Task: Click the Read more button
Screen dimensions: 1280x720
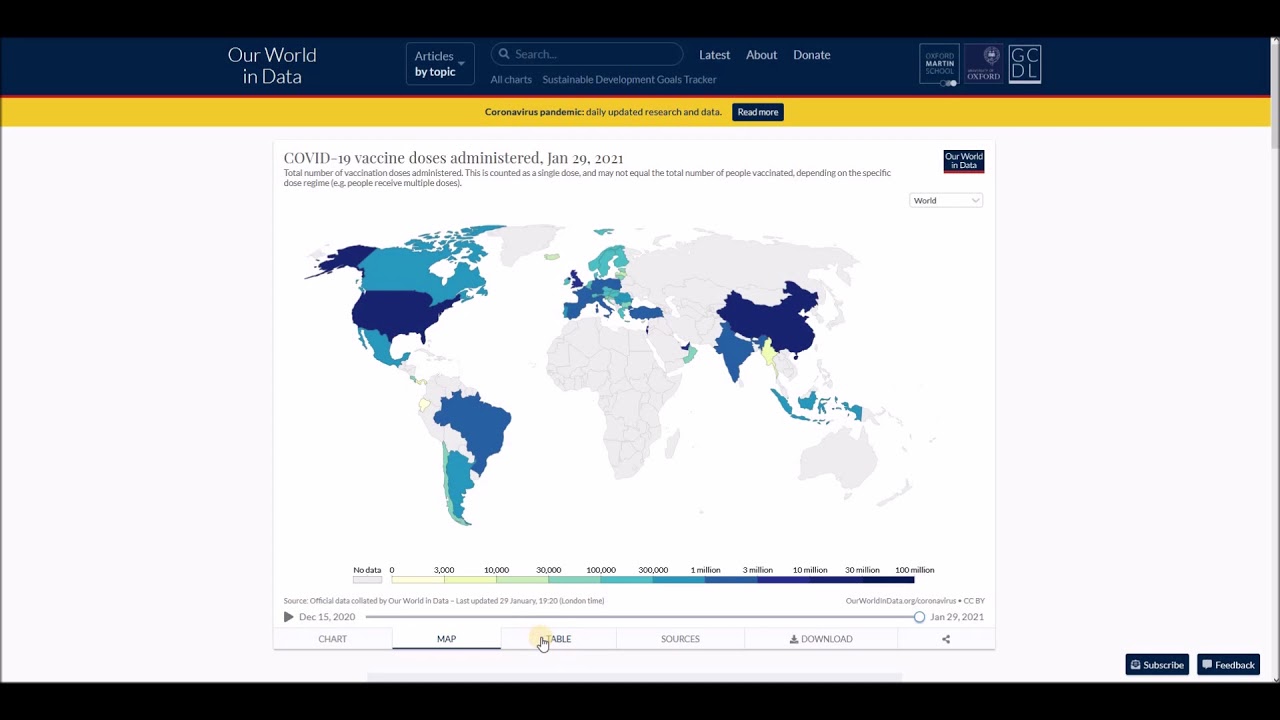Action: click(757, 112)
